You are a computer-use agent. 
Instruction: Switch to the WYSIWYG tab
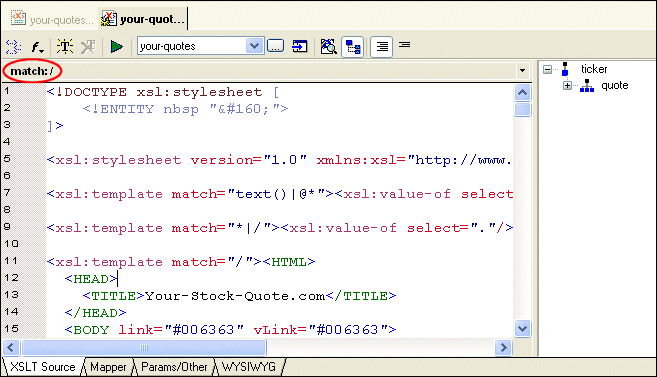tap(249, 367)
